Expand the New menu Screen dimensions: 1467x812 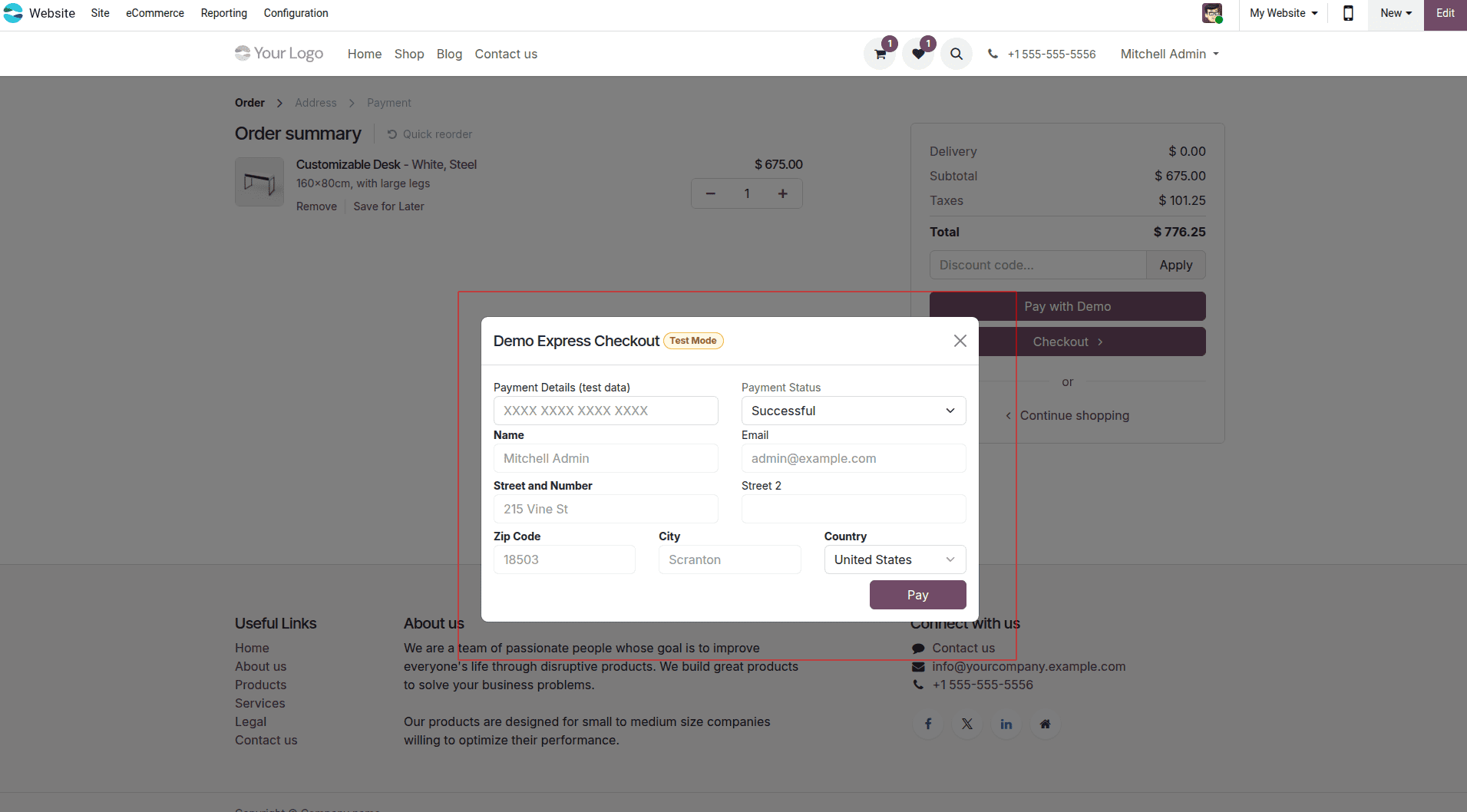(x=1394, y=13)
